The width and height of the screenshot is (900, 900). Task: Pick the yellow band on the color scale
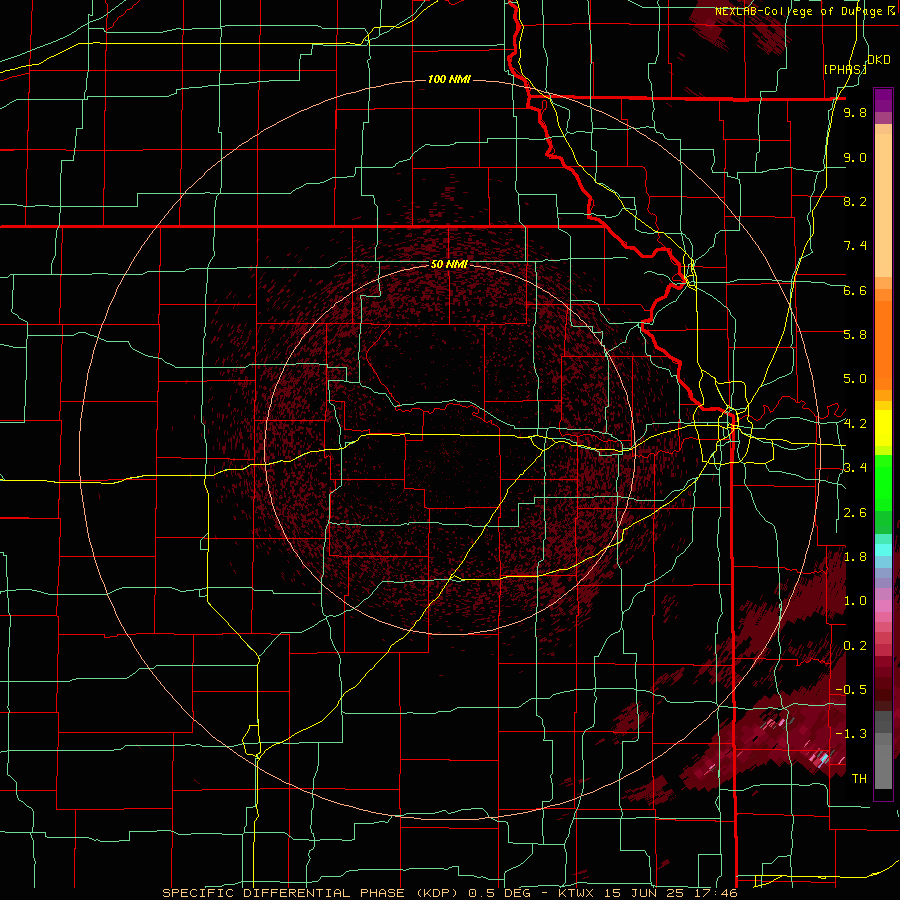(883, 428)
